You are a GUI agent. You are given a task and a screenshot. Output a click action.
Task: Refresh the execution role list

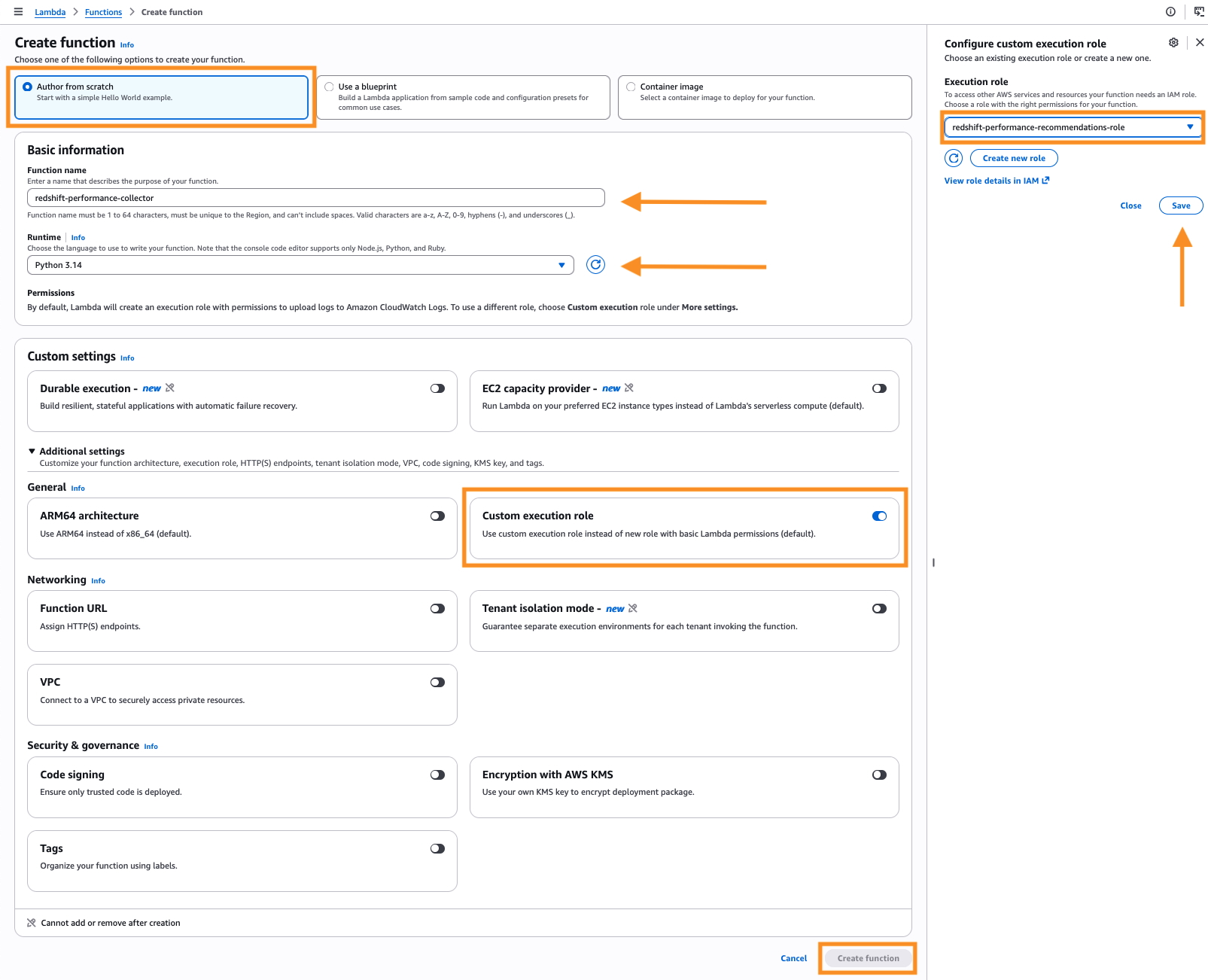tap(954, 158)
